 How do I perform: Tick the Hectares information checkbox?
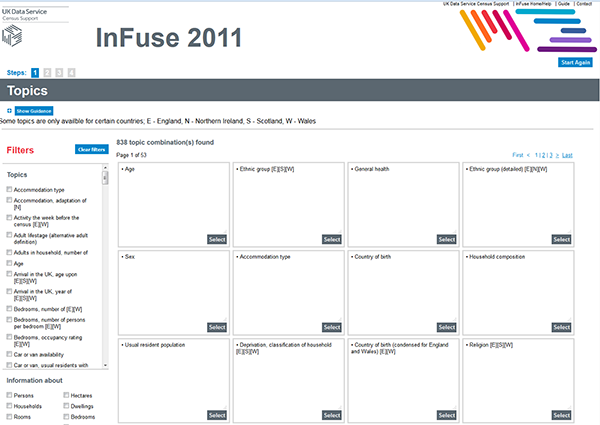coord(66,395)
